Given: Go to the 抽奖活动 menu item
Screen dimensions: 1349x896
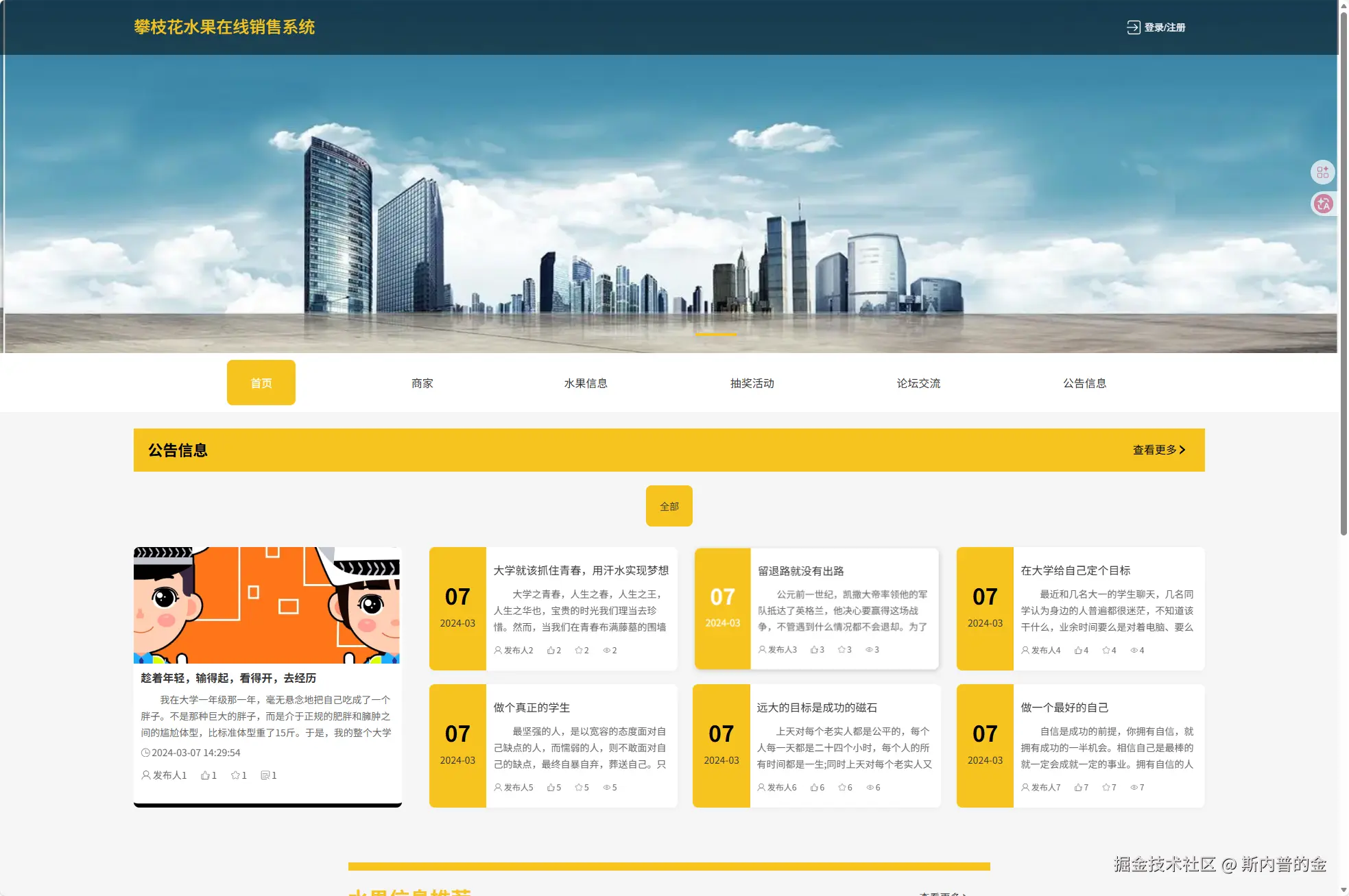Looking at the screenshot, I should pos(752,383).
